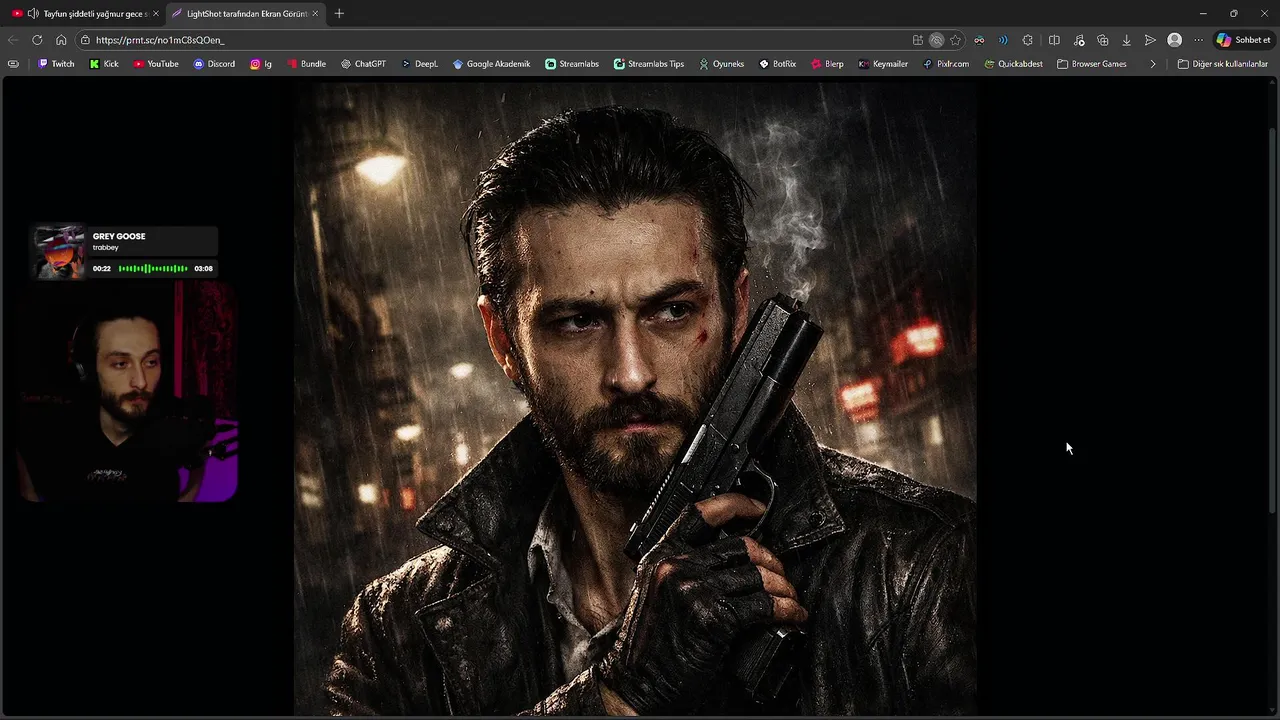This screenshot has width=1280, height=720.
Task: Open the Kick bookmark
Action: [104, 64]
